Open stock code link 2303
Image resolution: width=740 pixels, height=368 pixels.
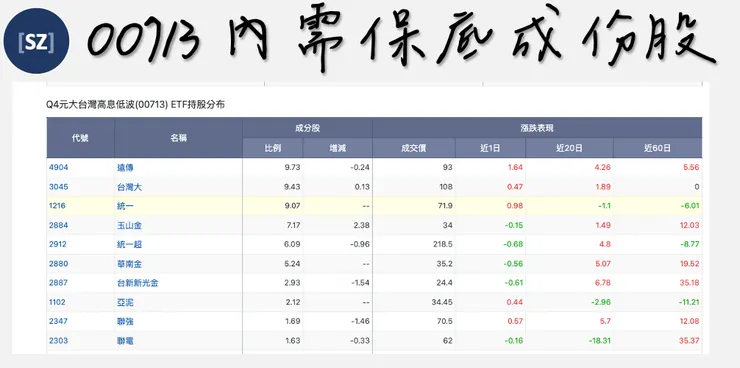coord(59,340)
